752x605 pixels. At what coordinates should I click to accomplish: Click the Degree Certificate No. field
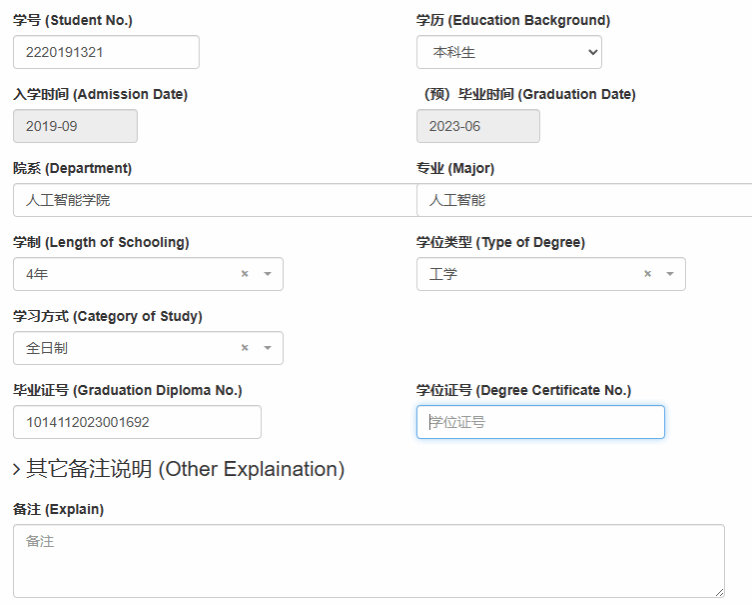pos(540,422)
